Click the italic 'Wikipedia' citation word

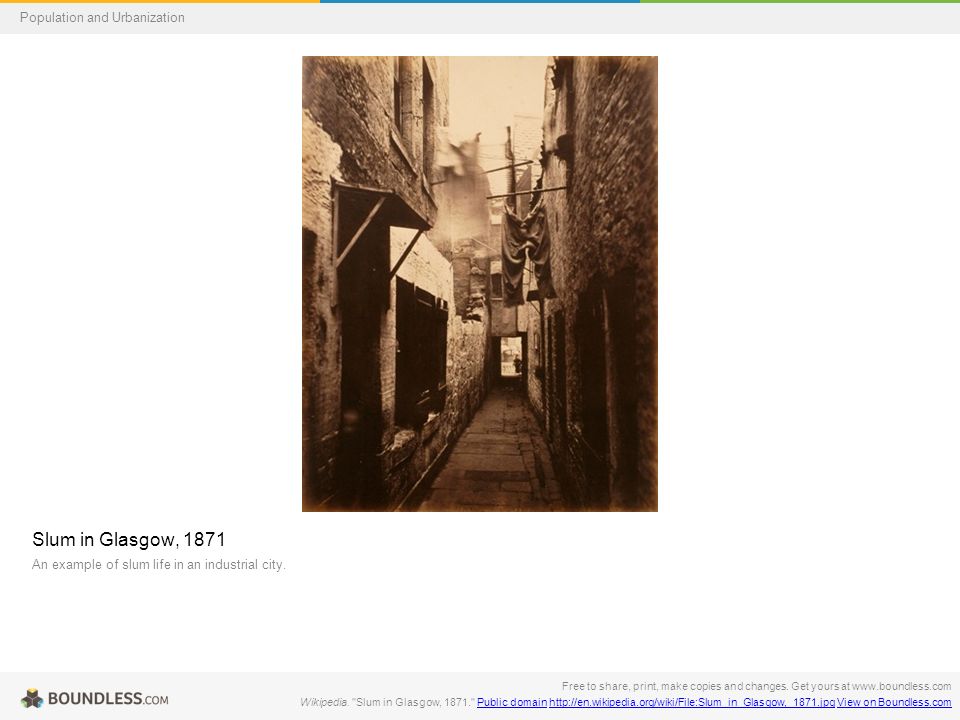(324, 702)
